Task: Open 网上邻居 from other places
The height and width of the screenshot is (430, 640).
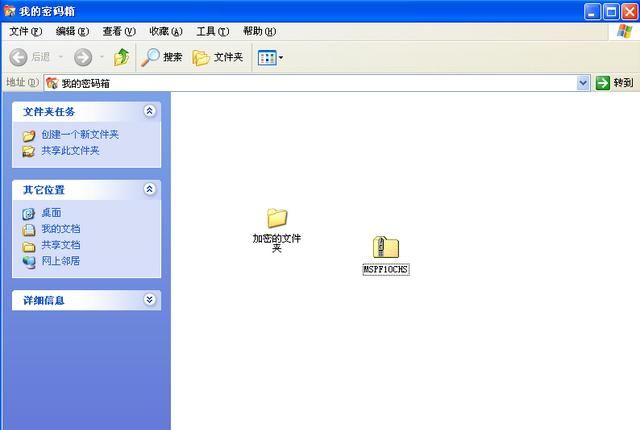Action: [x=60, y=261]
